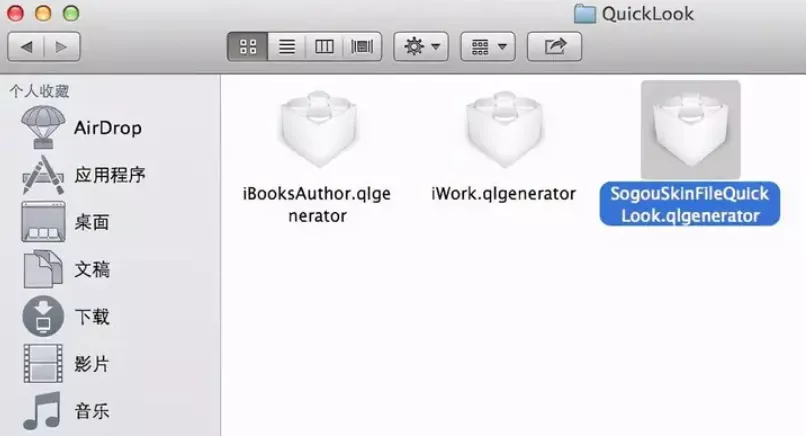Click the 音乐 music note icon

point(42,411)
